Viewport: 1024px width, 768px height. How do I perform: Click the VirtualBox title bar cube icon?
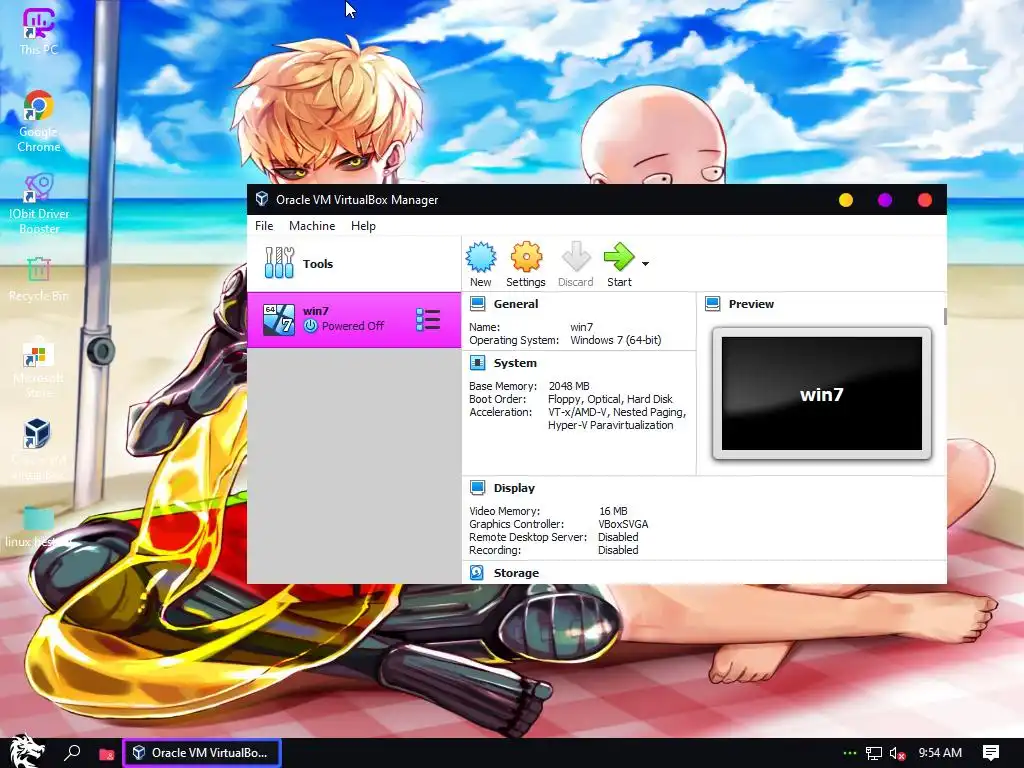[262, 199]
